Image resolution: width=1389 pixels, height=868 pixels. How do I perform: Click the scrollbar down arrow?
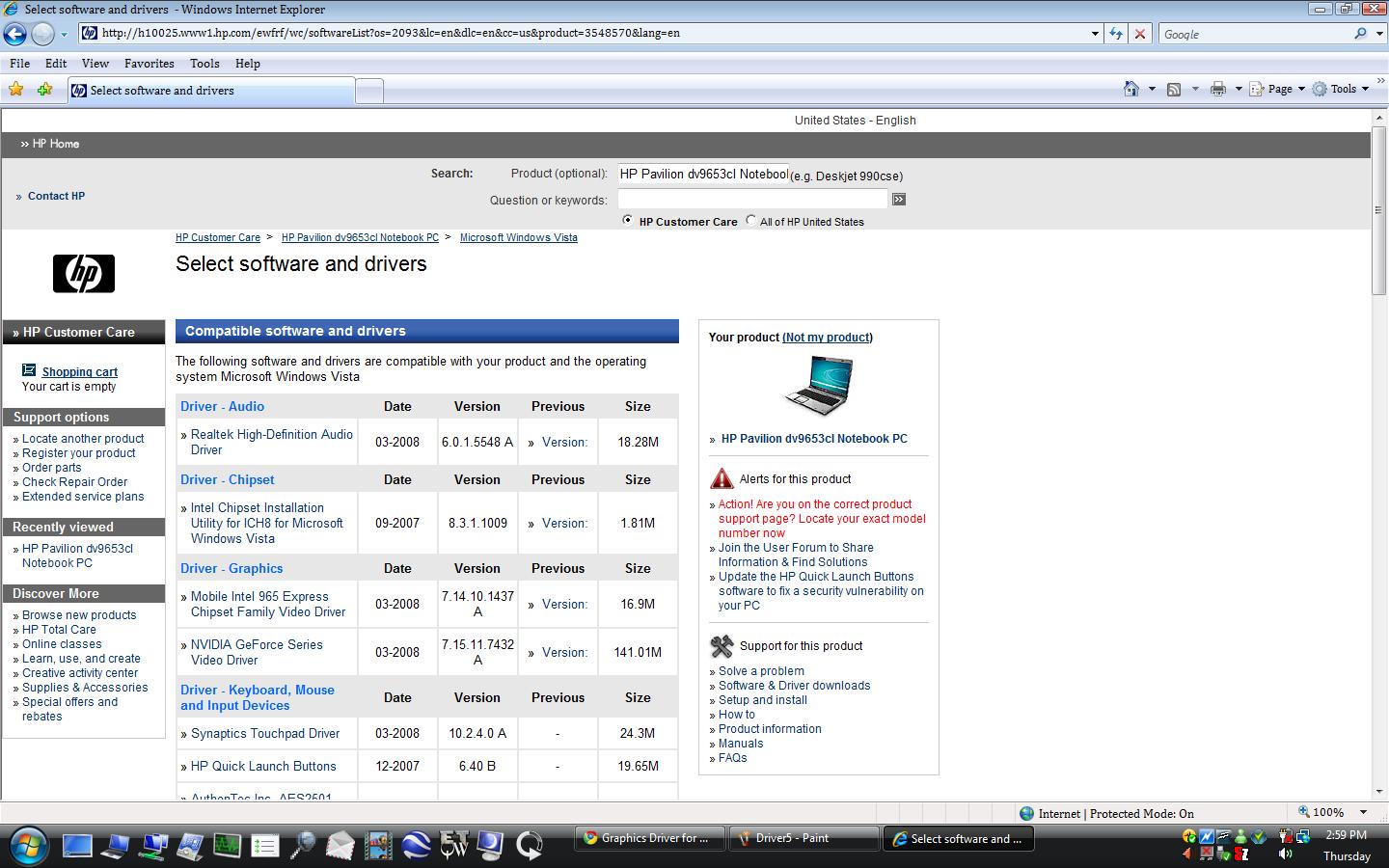click(x=1379, y=791)
